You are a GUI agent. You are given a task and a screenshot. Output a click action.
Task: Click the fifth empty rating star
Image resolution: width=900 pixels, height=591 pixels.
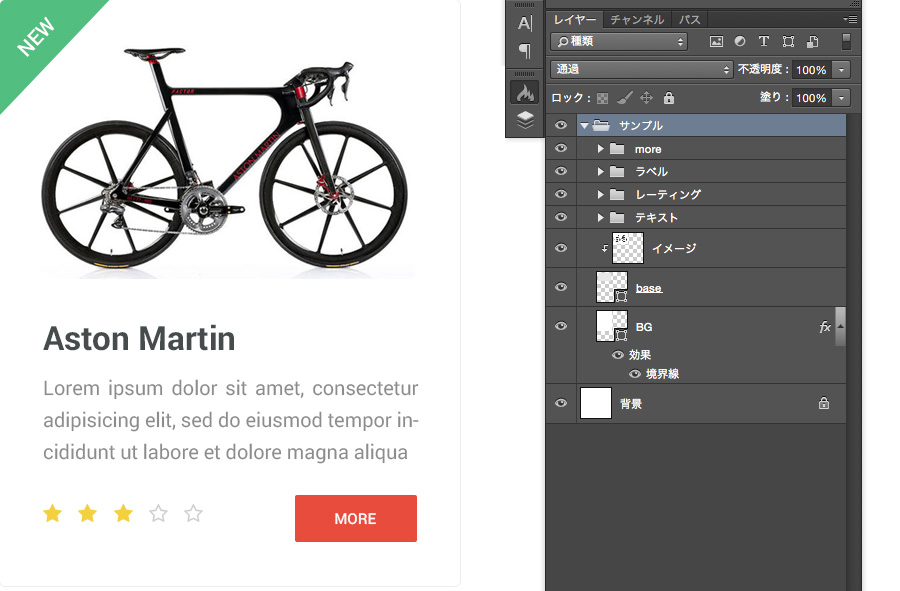(193, 513)
